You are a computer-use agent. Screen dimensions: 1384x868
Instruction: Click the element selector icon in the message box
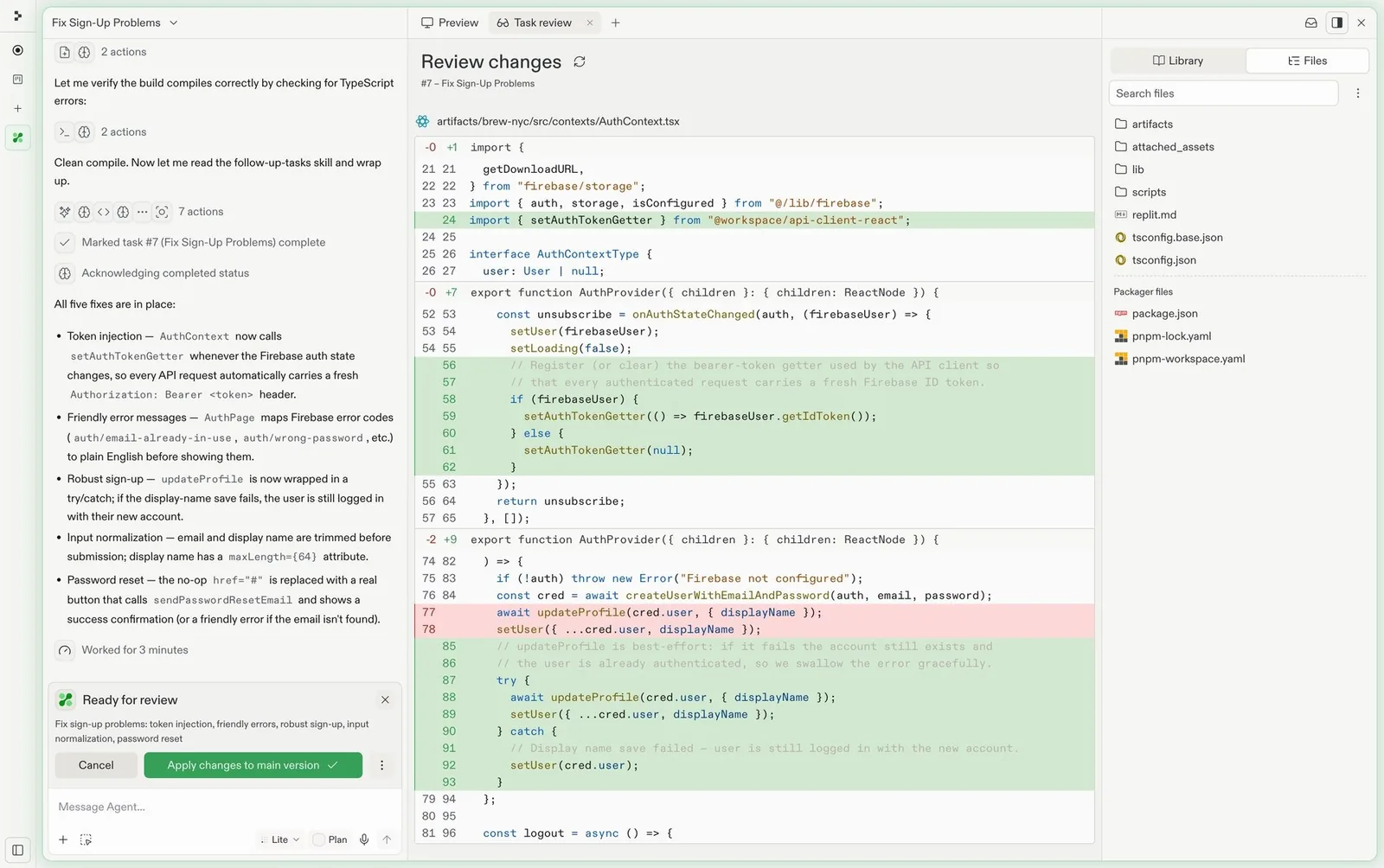point(86,839)
